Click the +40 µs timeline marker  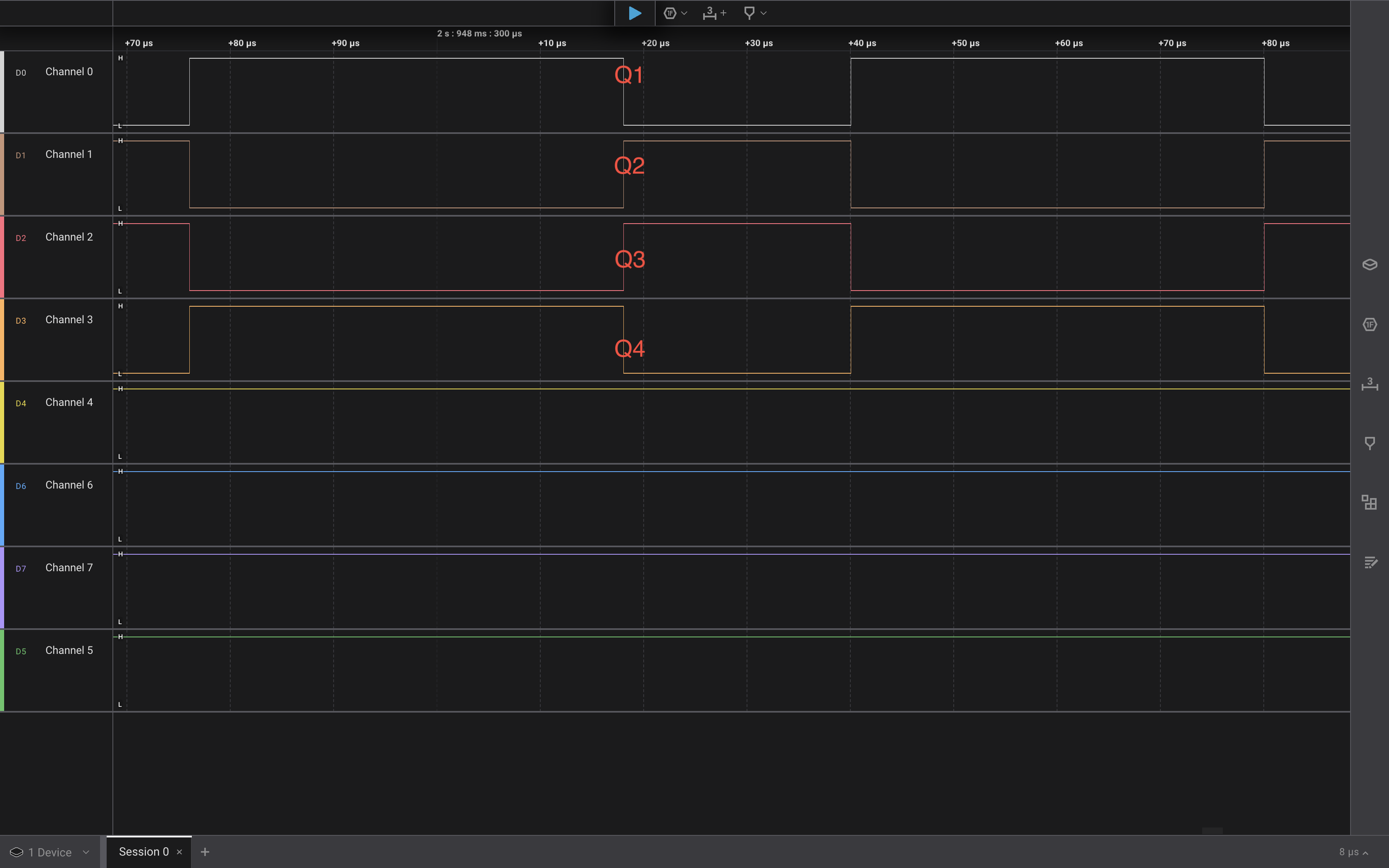(x=862, y=43)
